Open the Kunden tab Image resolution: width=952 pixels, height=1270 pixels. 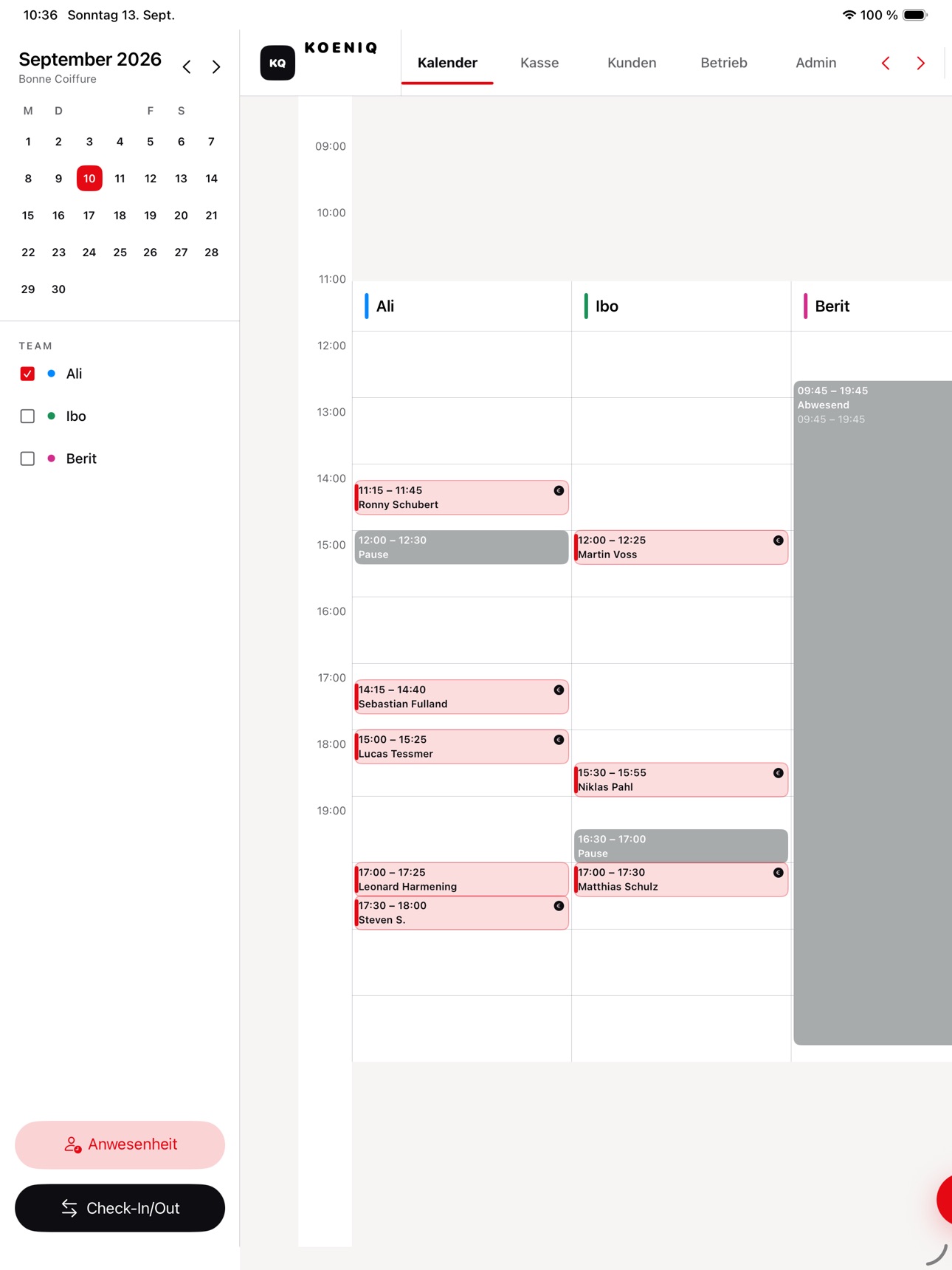pyautogui.click(x=632, y=63)
